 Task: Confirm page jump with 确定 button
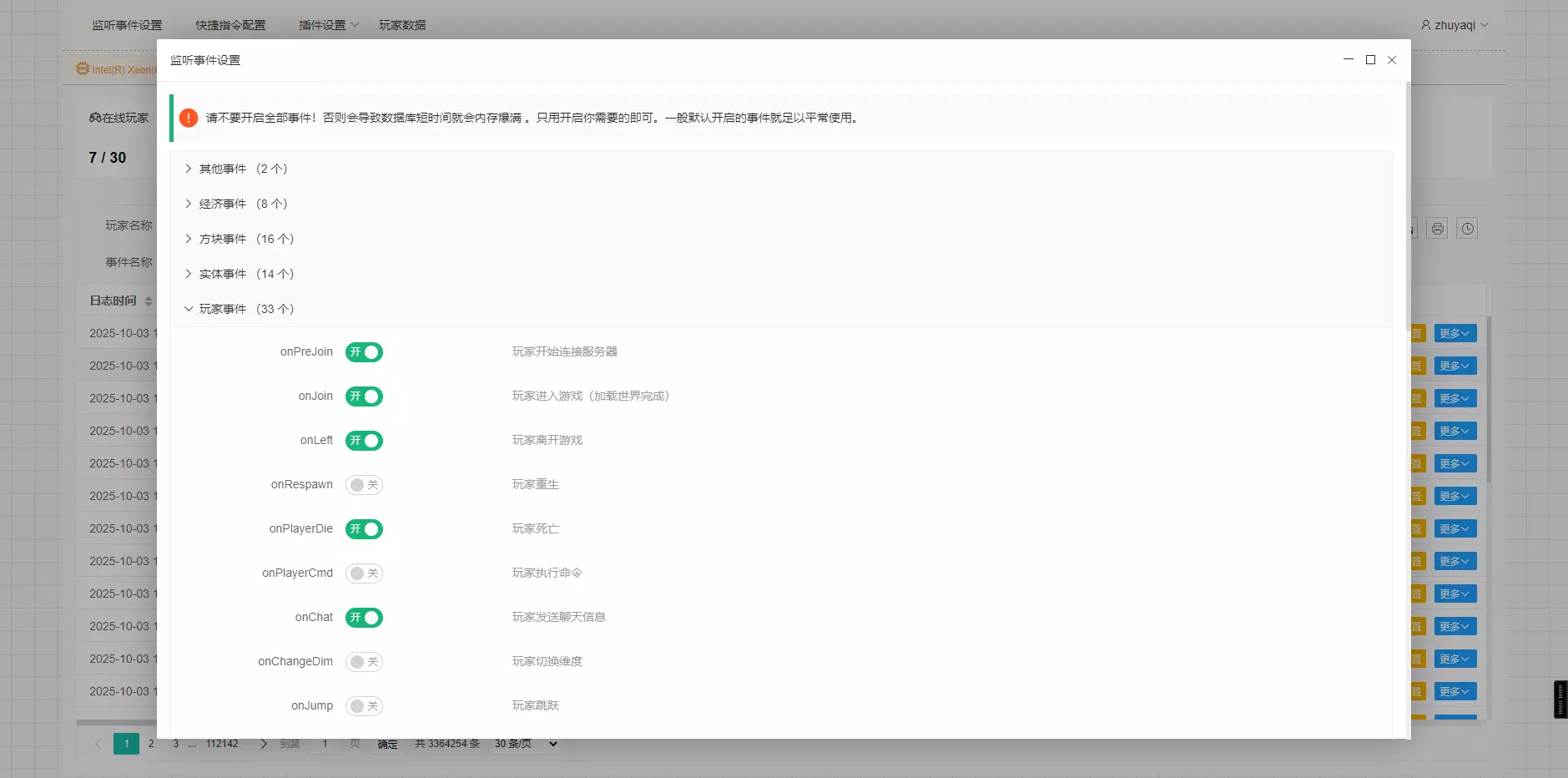point(387,745)
